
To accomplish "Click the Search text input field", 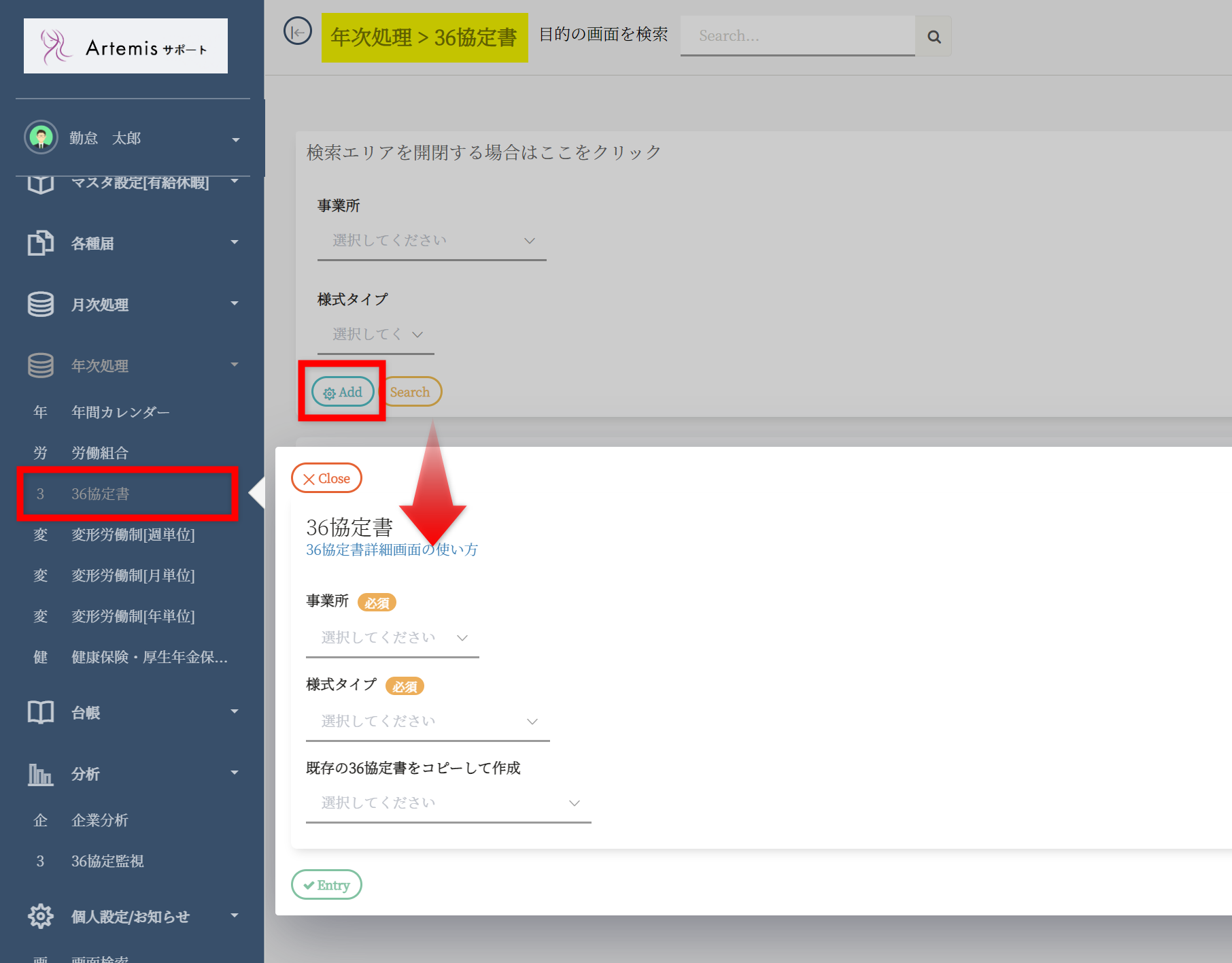I will click(x=797, y=36).
